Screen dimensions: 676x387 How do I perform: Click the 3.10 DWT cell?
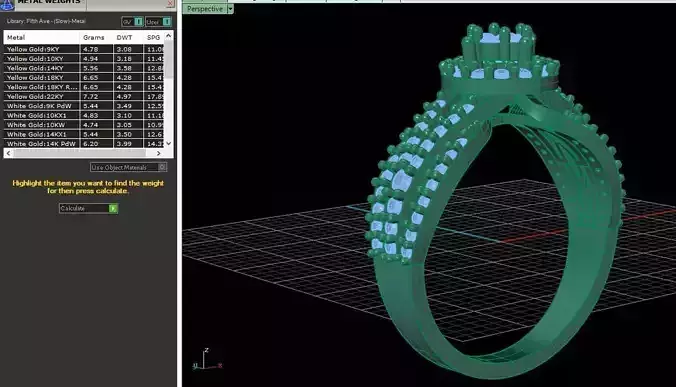(128, 115)
